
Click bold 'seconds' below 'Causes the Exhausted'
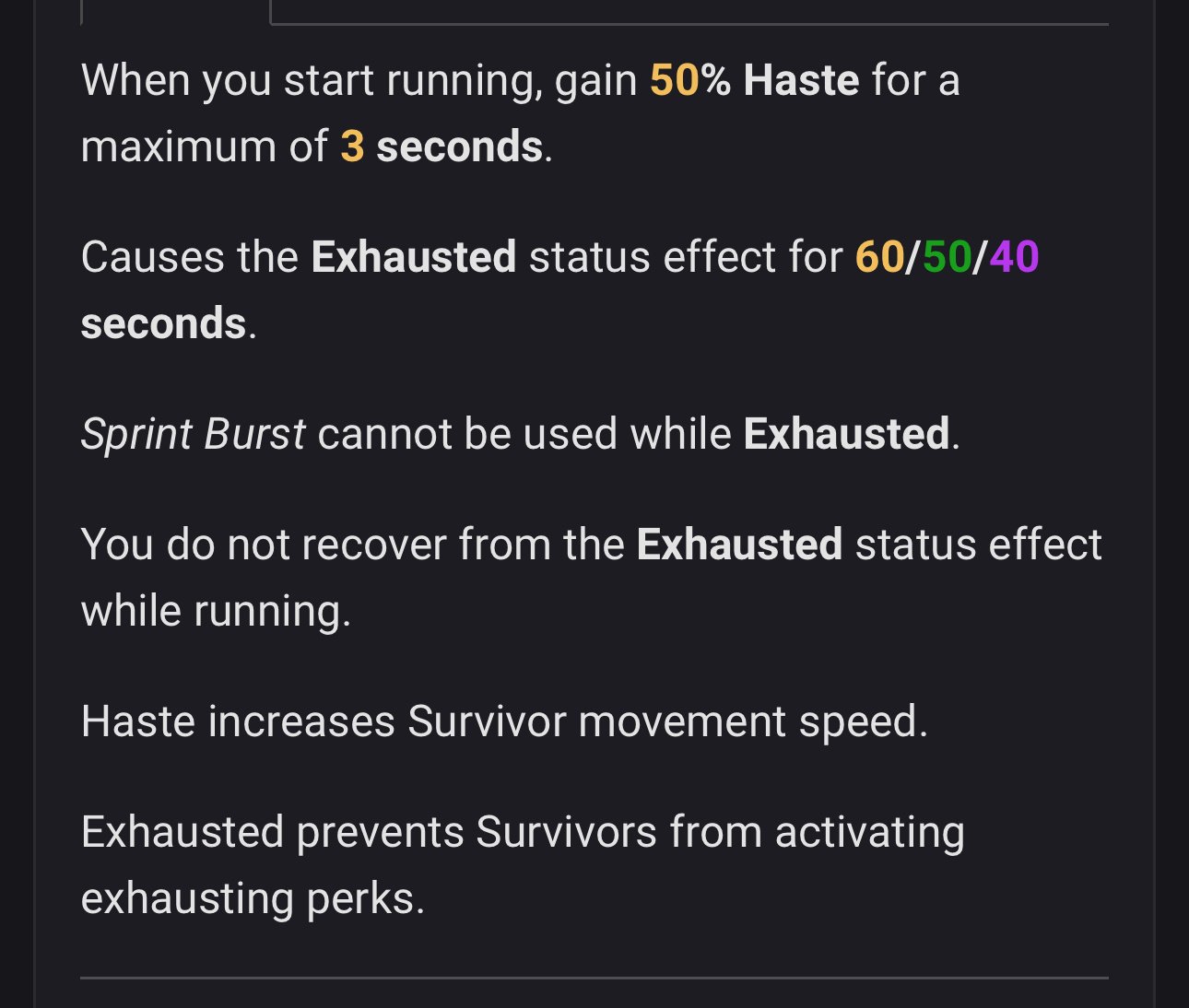(x=163, y=323)
